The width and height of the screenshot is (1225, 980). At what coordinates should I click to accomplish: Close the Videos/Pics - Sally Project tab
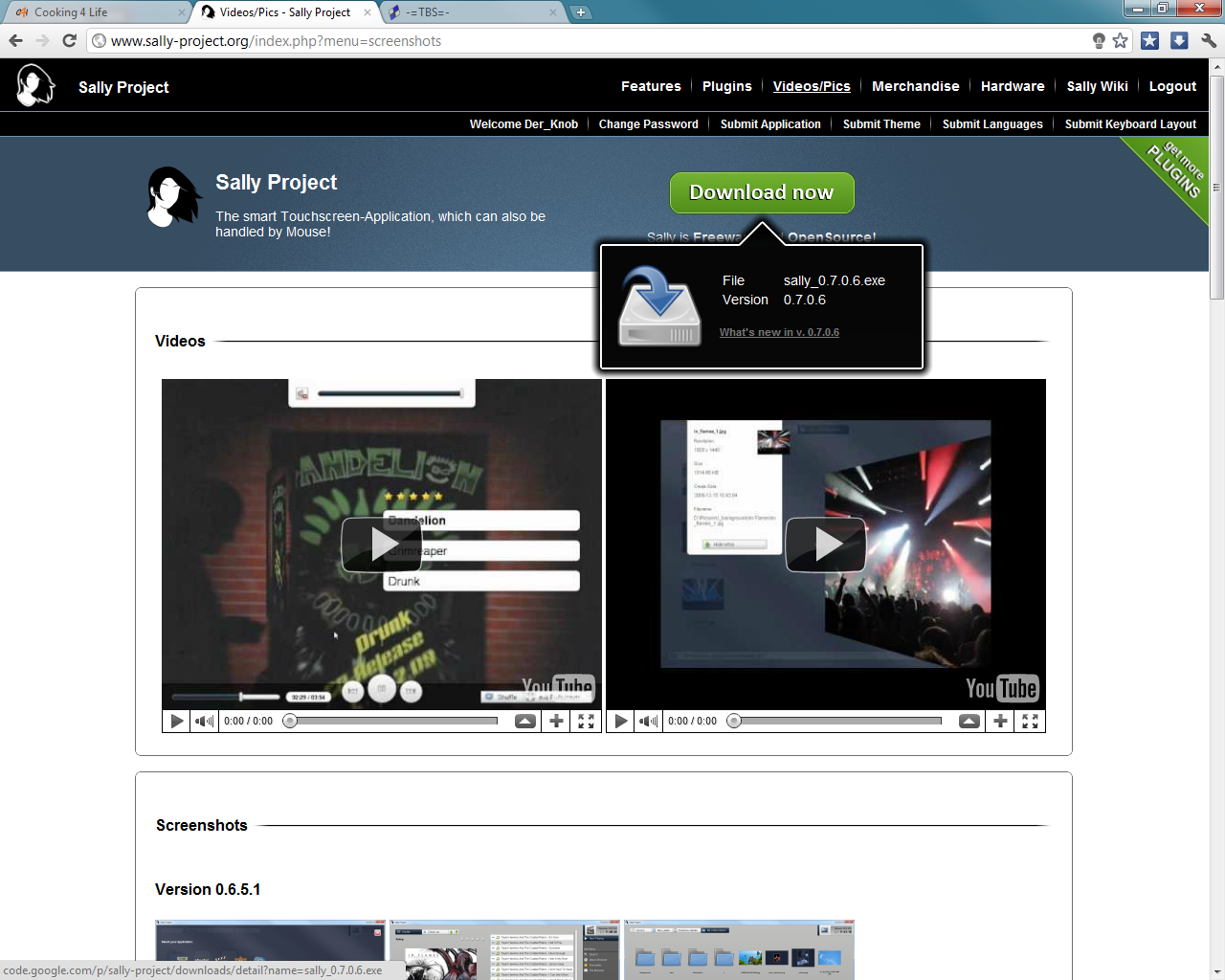(x=367, y=12)
